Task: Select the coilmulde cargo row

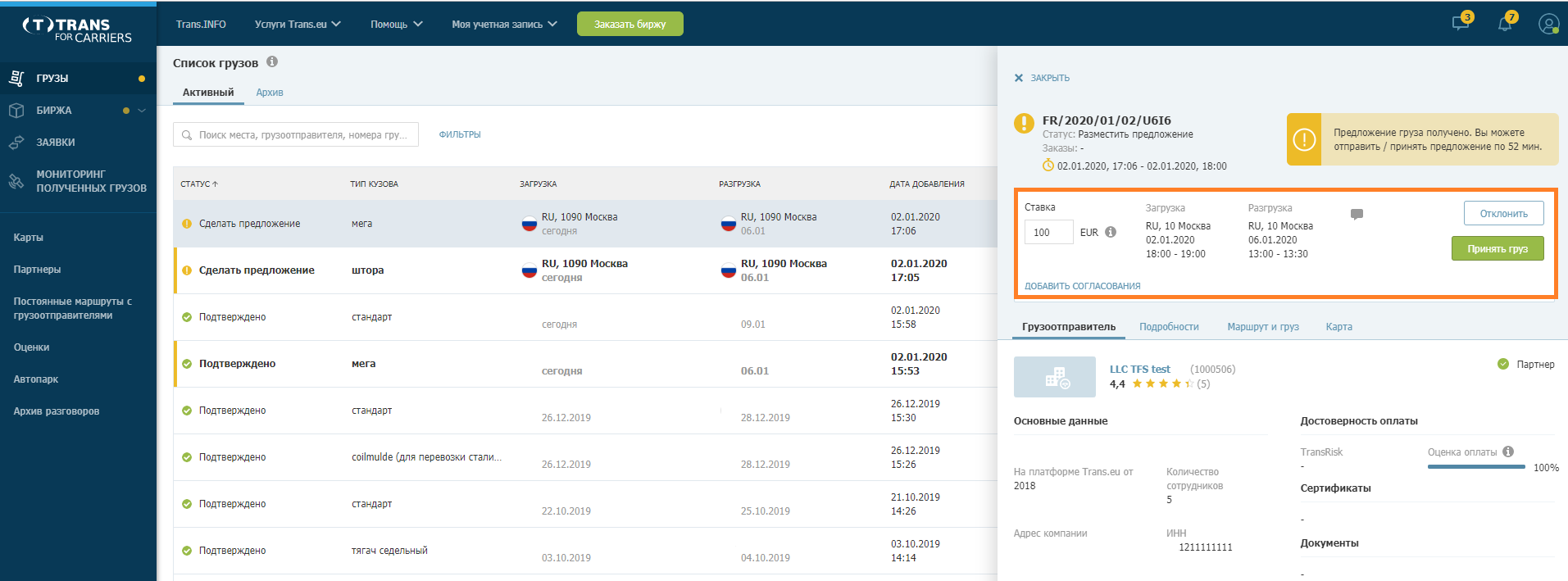Action: pyautogui.click(x=585, y=457)
